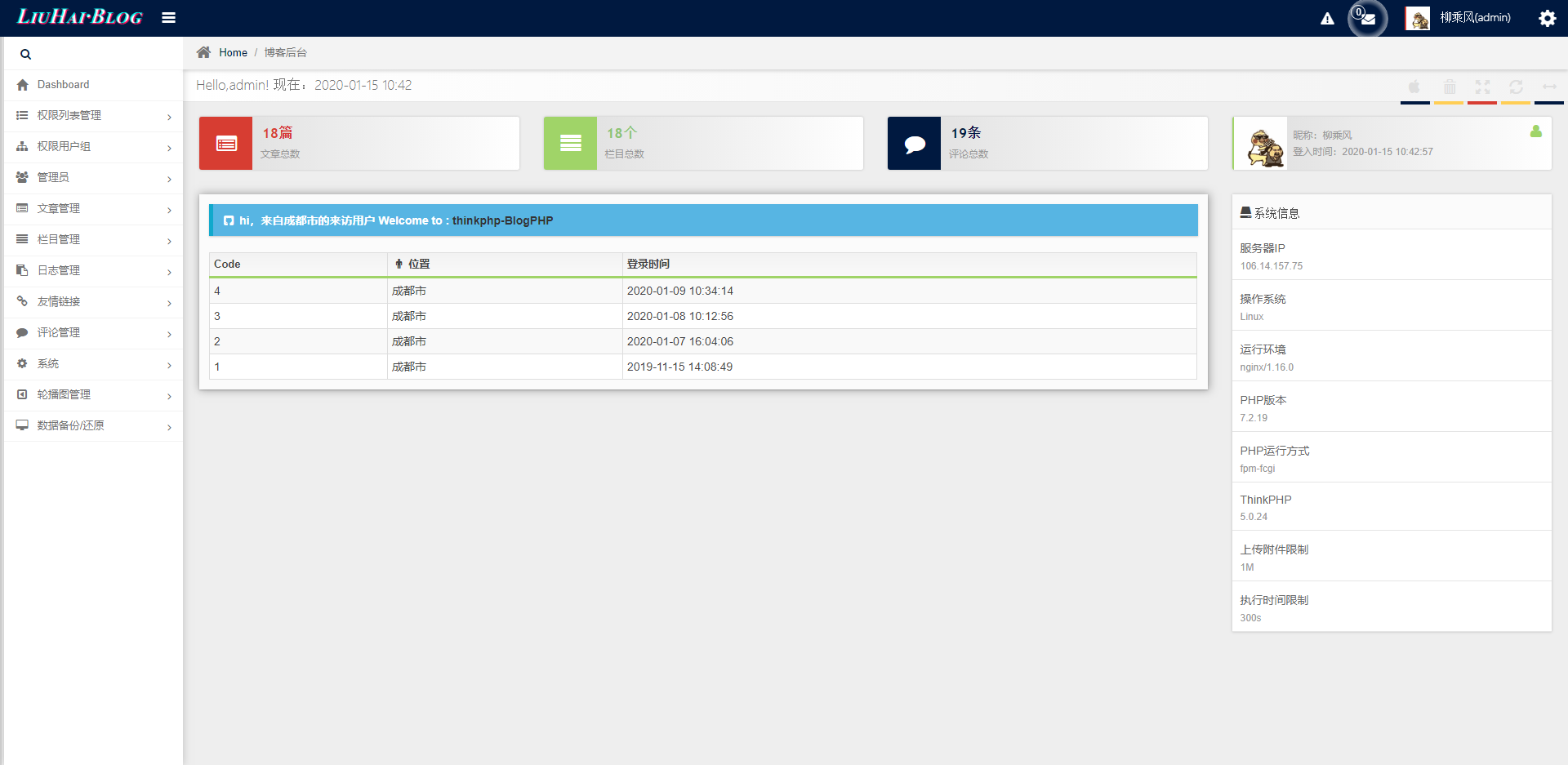Image resolution: width=1568 pixels, height=765 pixels.
Task: Expand the 权限用户组 submenu chevron
Action: [x=169, y=149]
